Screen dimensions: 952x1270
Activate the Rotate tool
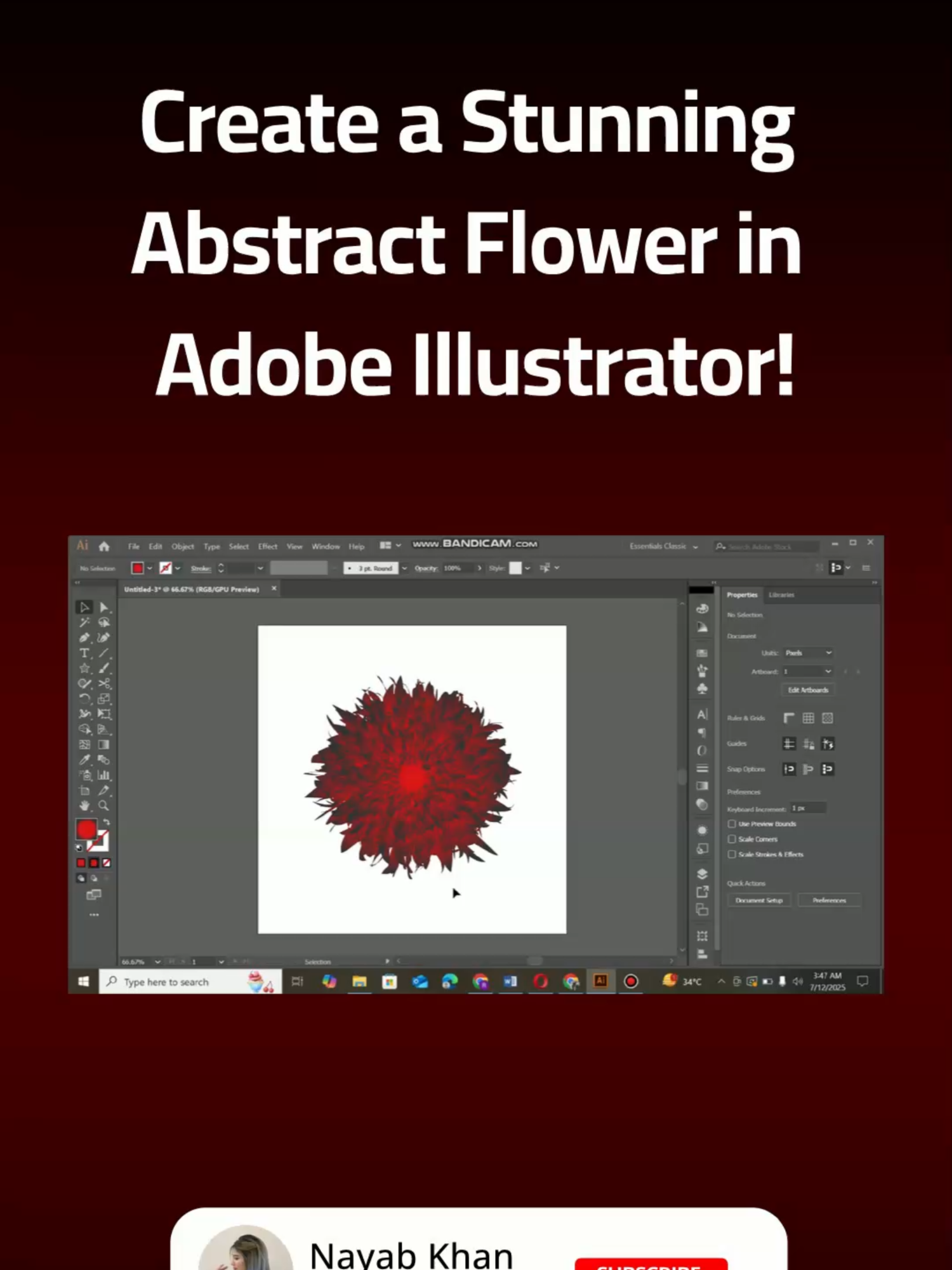point(84,698)
